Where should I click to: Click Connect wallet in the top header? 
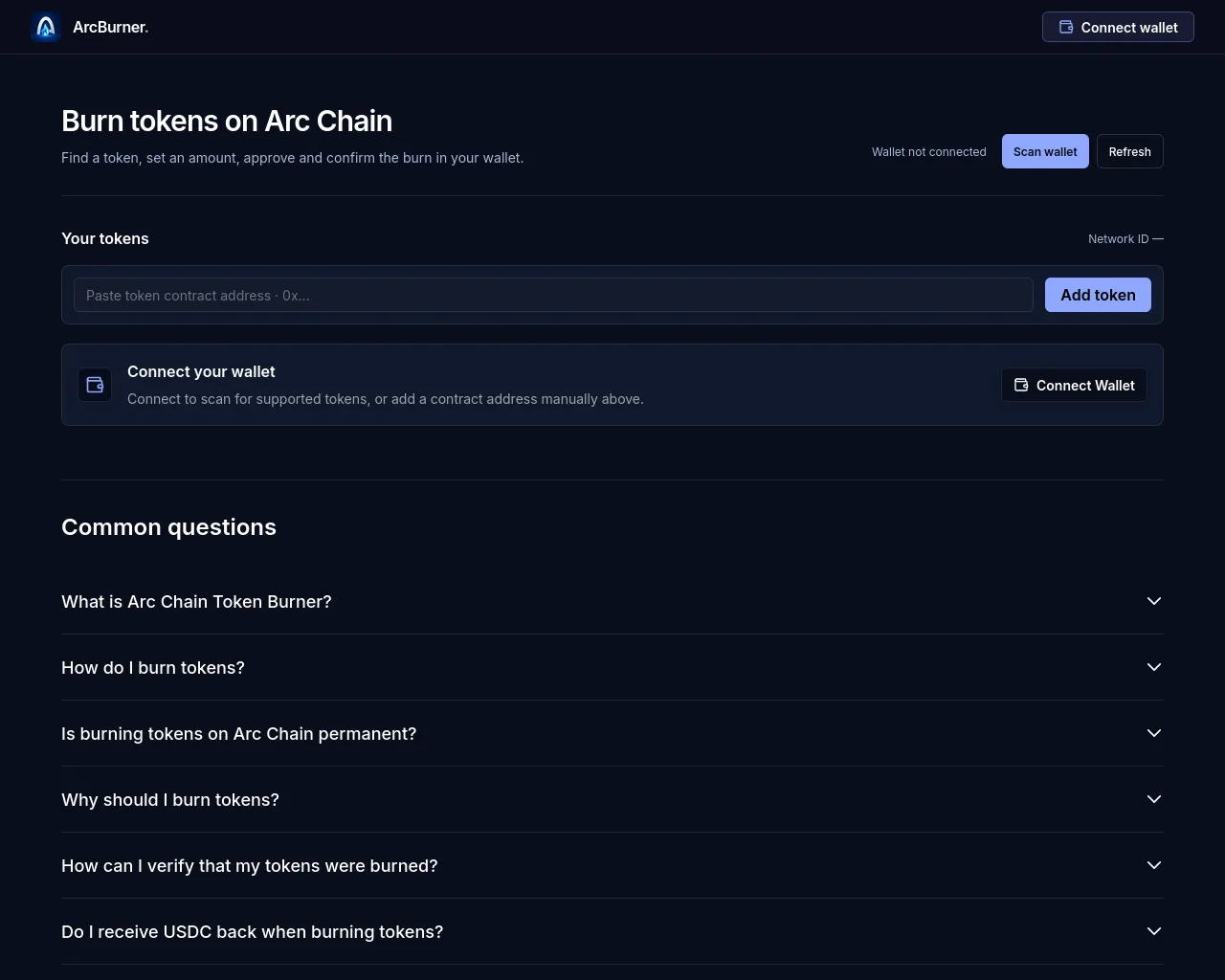point(1118,27)
